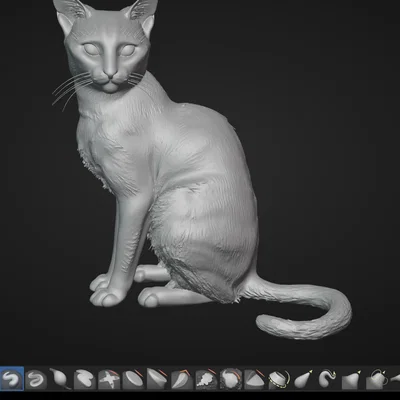This screenshot has width=400, height=400.
Task: Pick the cube brush with circular arrow
Action: tap(377, 379)
